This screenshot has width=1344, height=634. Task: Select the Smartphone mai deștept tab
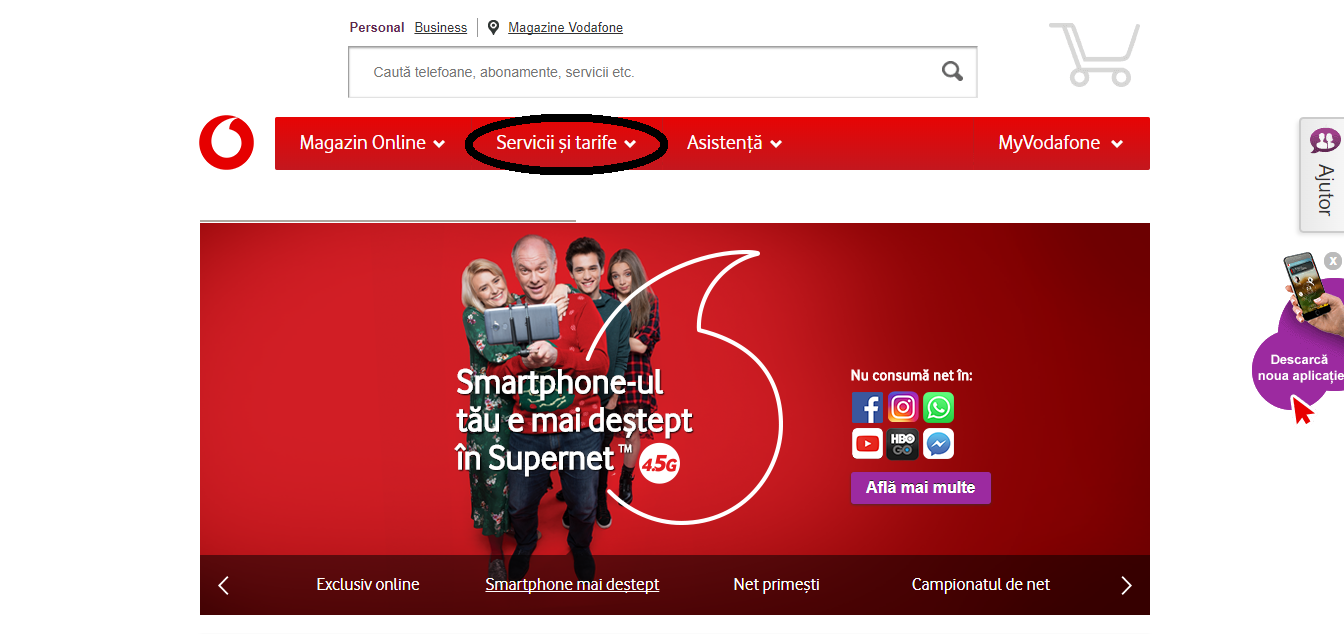(572, 584)
